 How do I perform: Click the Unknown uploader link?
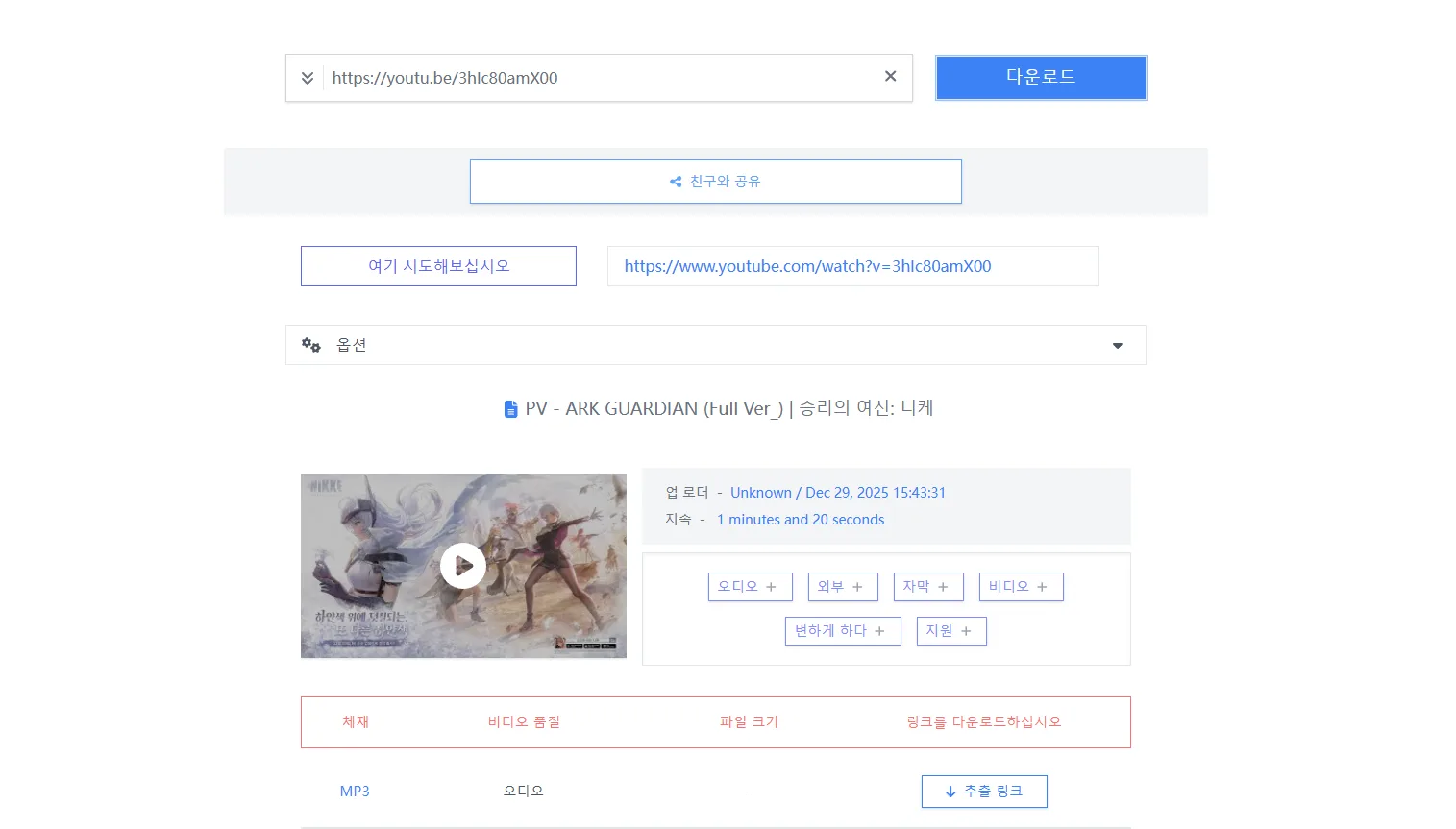[x=760, y=492]
